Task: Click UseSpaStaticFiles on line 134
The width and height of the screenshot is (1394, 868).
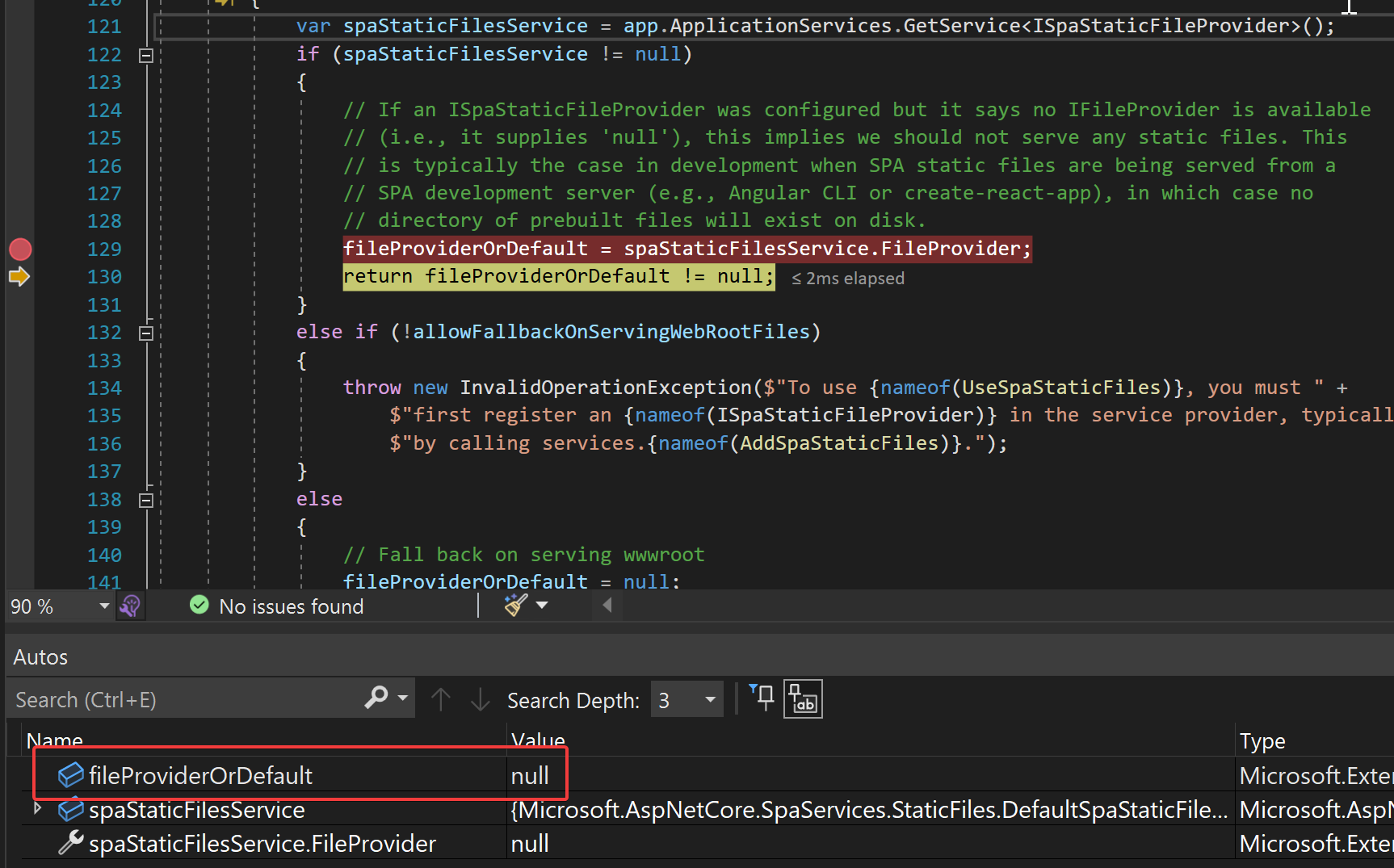Action: (1060, 388)
